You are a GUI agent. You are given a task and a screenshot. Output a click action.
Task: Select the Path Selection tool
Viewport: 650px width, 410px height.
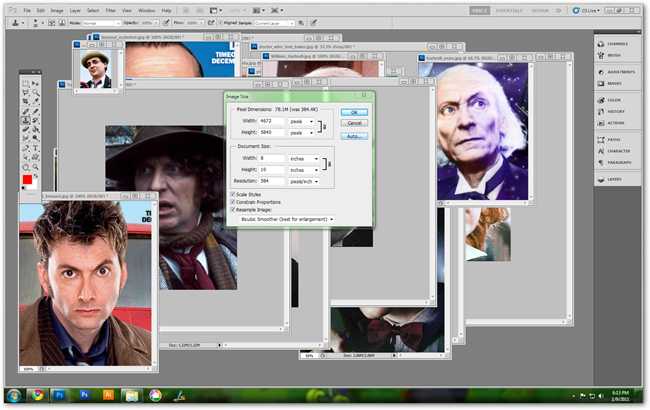point(26,157)
